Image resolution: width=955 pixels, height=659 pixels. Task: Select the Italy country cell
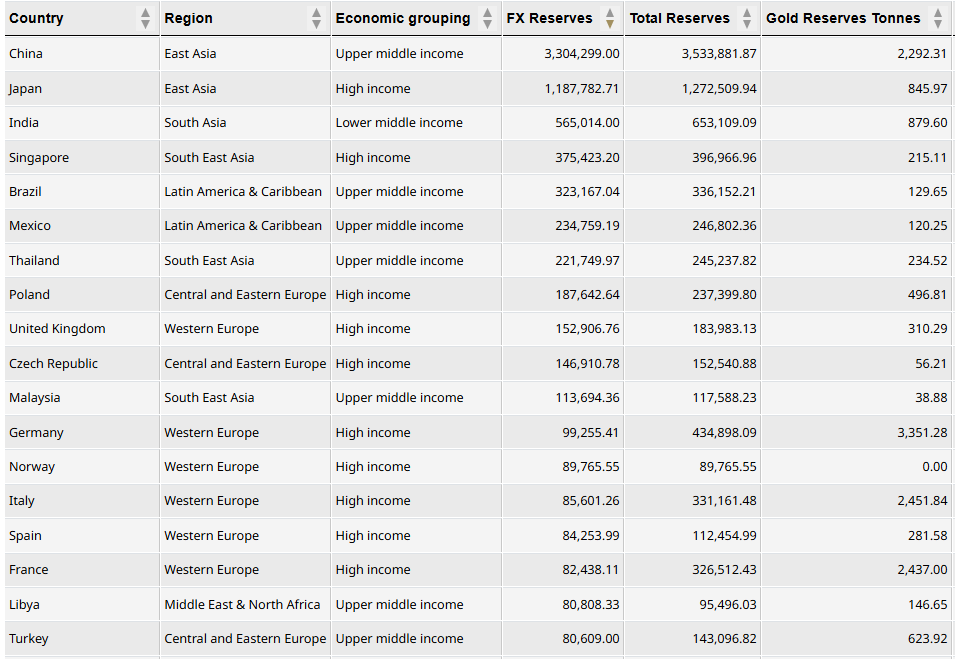click(x=82, y=501)
